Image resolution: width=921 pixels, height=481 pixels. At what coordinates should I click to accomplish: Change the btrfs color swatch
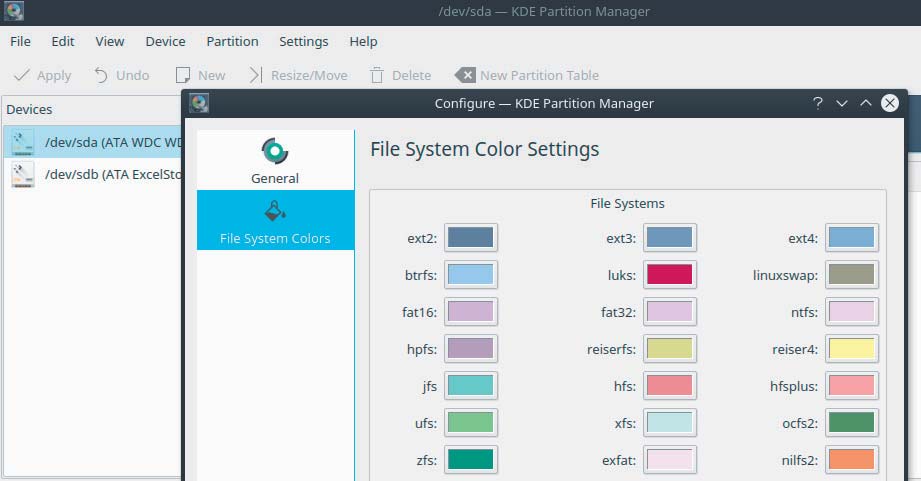coord(470,274)
